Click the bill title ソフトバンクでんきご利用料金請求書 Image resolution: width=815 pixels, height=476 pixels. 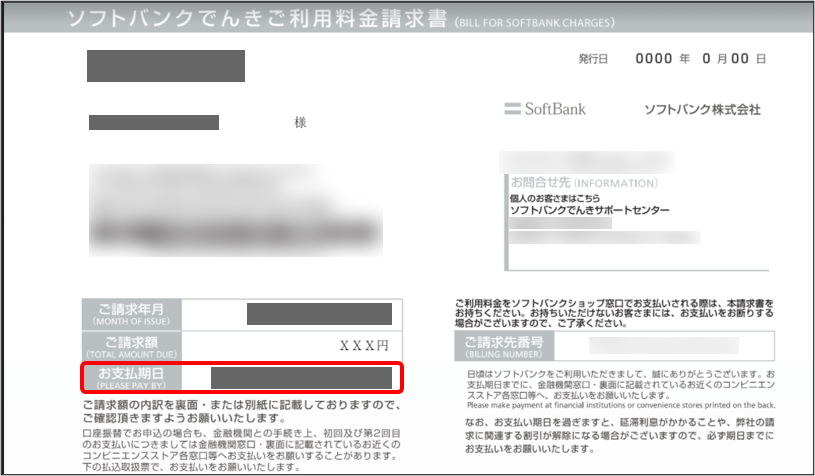(258, 18)
